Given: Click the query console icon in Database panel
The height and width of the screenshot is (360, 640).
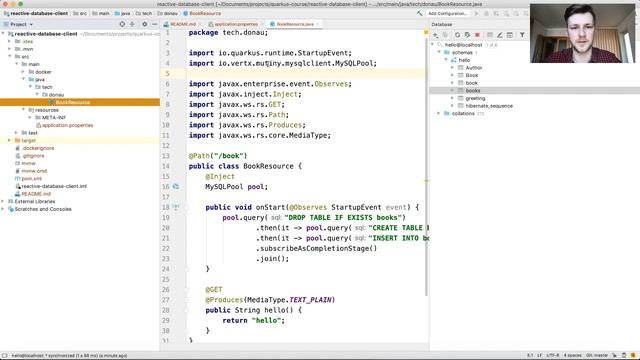Looking at the screenshot, I should point(510,35).
